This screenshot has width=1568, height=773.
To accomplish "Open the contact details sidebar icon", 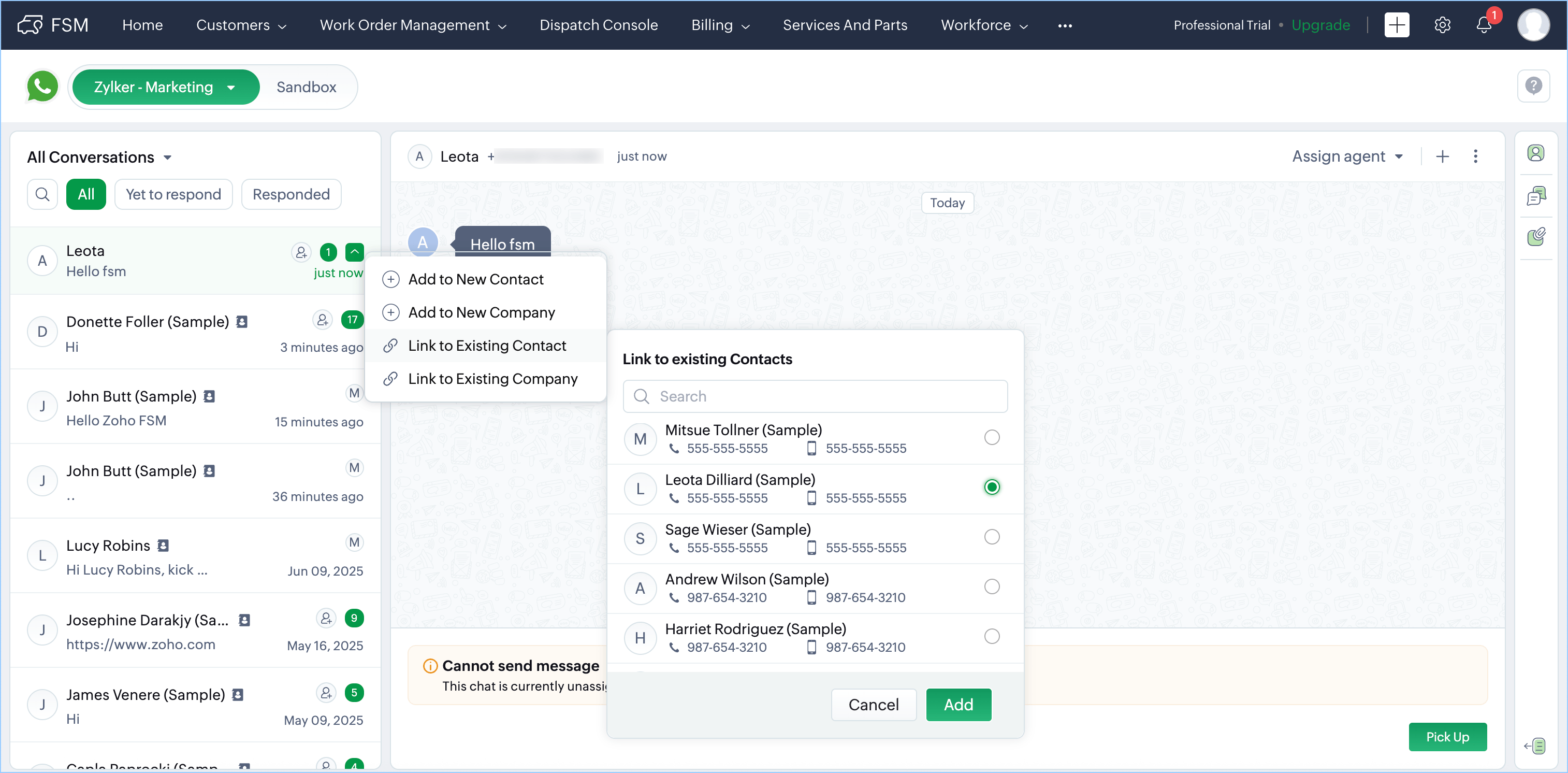I will (1535, 153).
